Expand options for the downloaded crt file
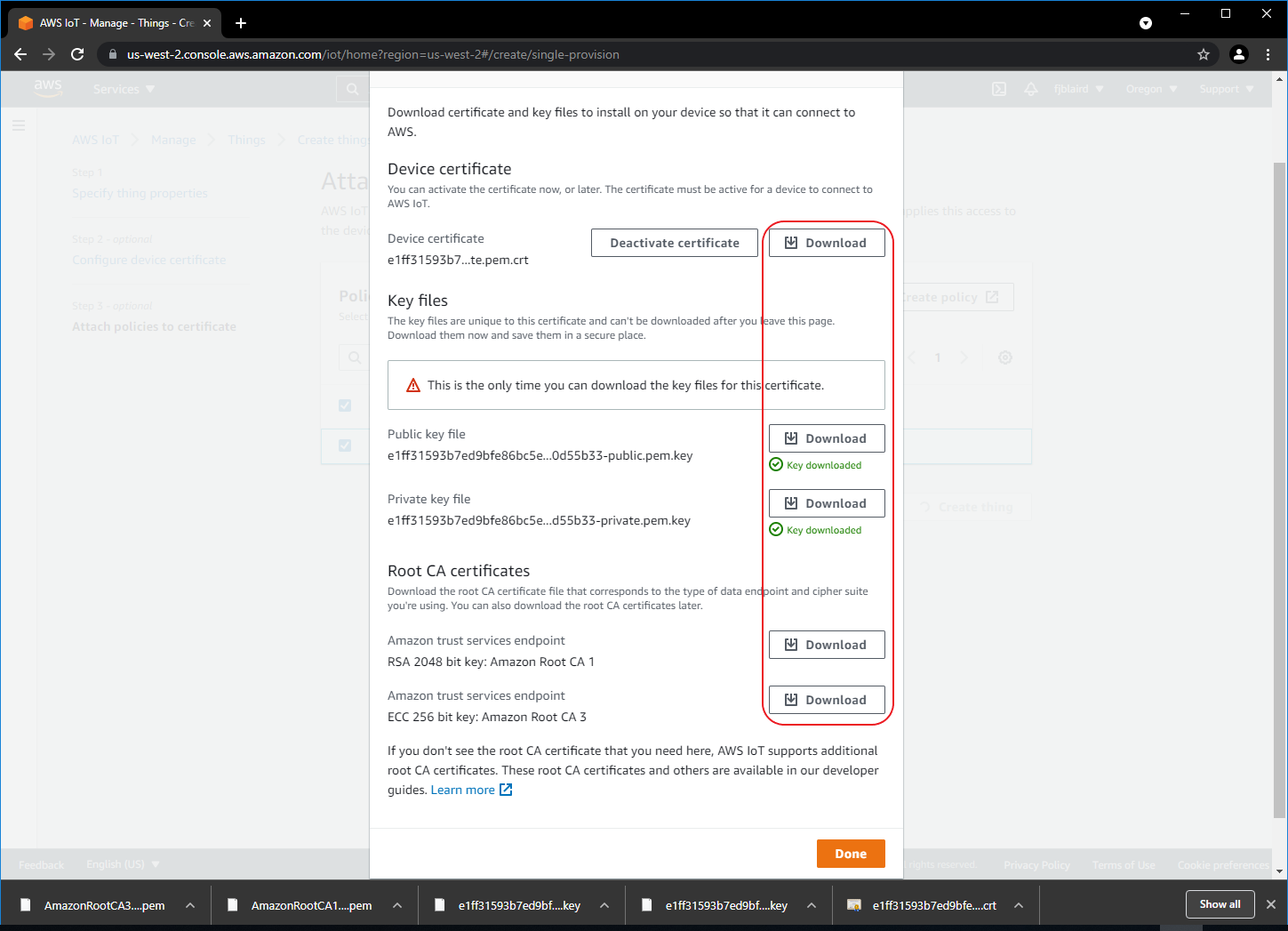The height and width of the screenshot is (931, 1288). pos(1019,905)
